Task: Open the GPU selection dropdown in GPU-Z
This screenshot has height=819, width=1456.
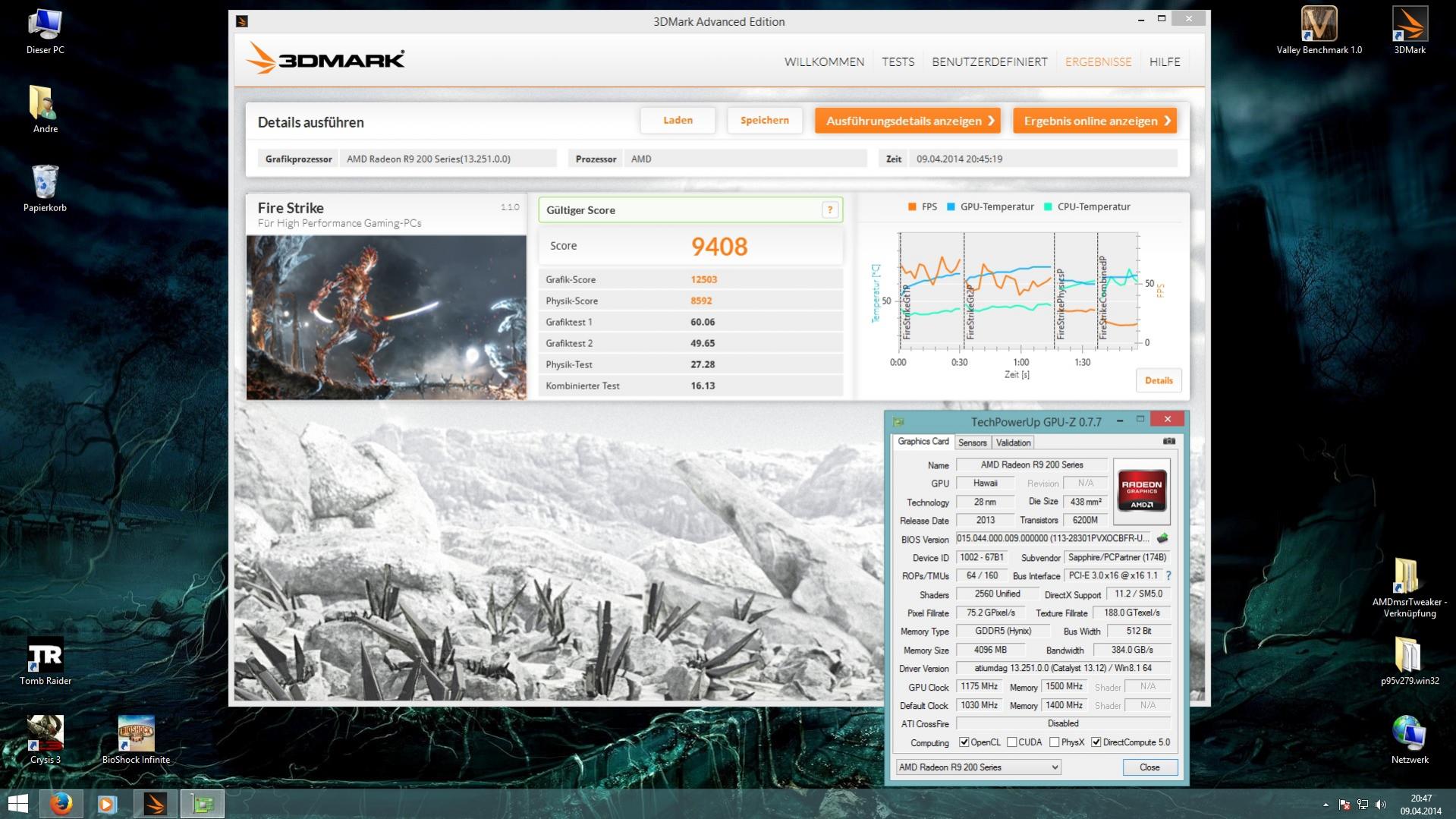Action: coord(978,767)
